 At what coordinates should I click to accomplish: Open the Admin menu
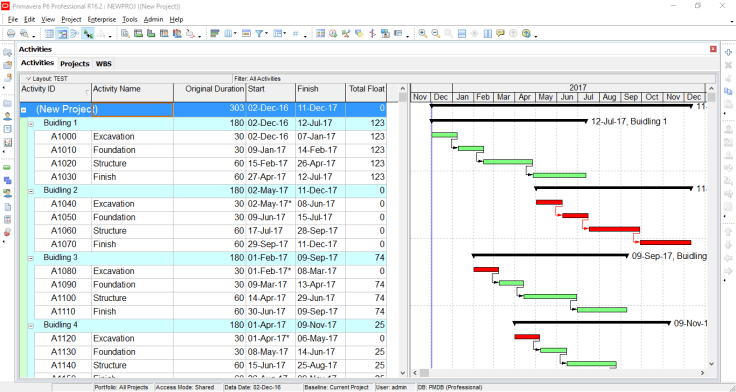point(153,19)
